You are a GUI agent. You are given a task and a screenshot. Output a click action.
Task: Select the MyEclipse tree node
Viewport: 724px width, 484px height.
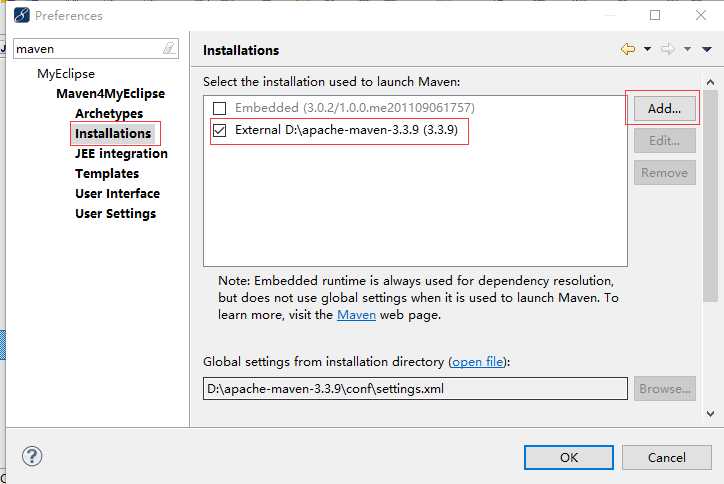click(x=66, y=73)
